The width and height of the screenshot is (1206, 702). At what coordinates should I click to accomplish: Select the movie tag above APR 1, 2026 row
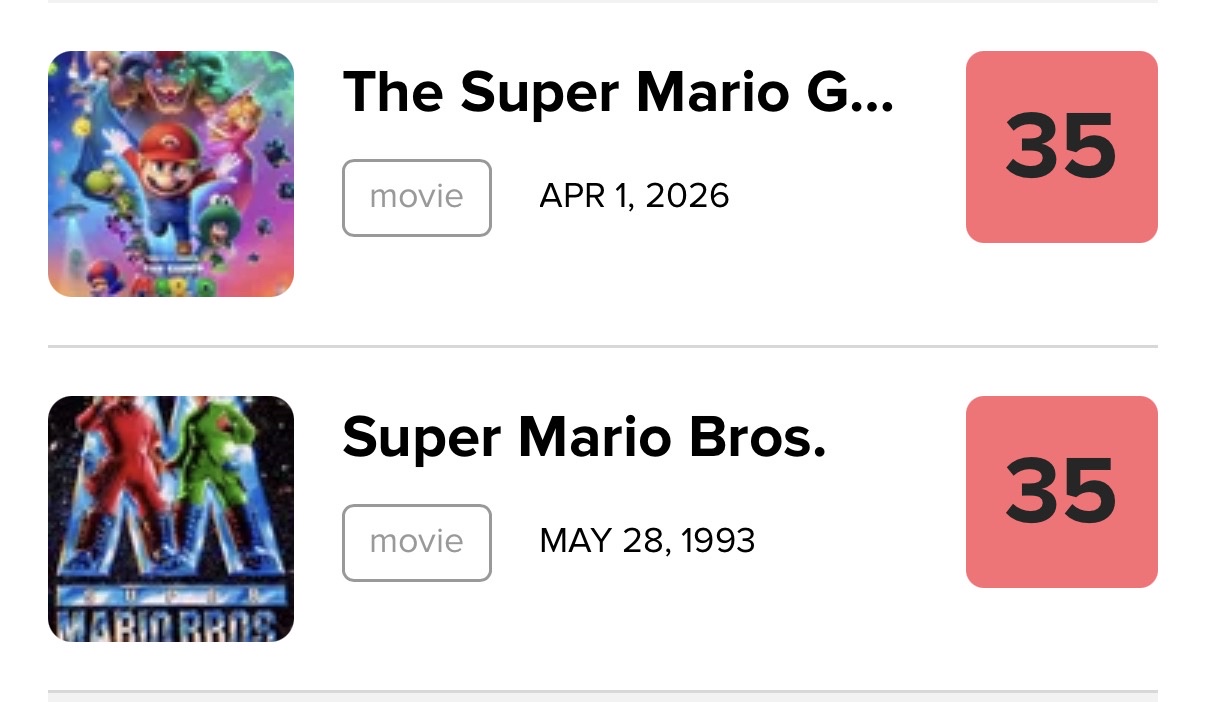pyautogui.click(x=417, y=197)
